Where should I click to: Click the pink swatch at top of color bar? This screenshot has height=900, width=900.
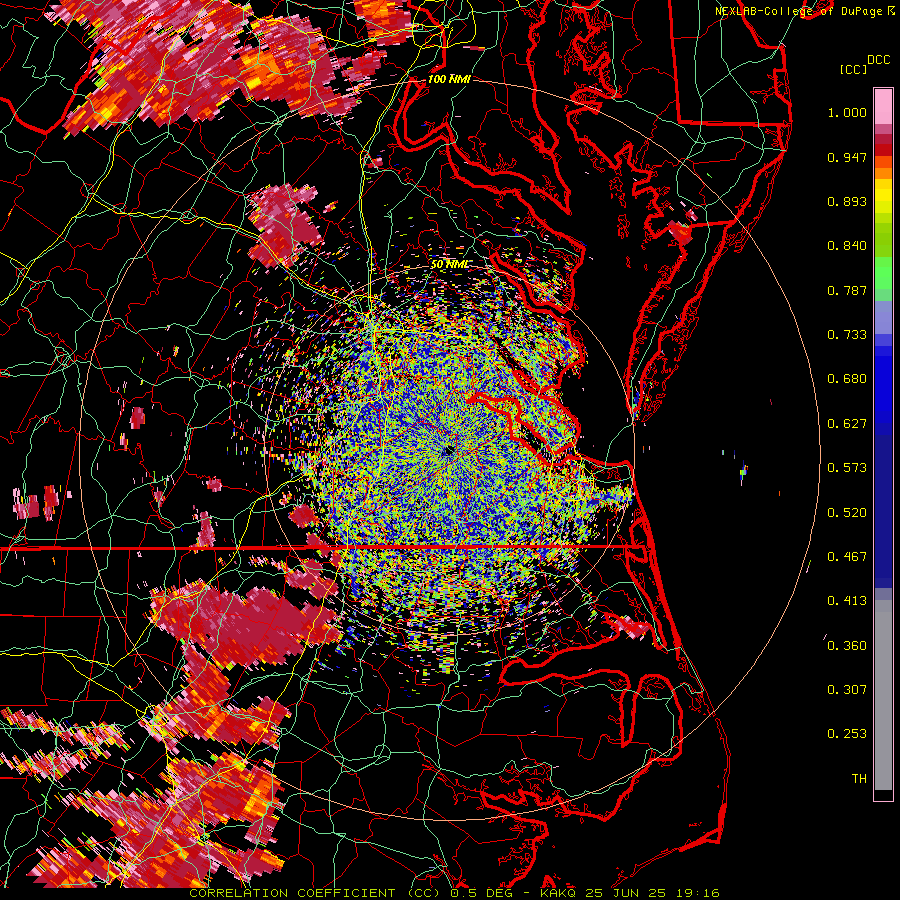(883, 106)
